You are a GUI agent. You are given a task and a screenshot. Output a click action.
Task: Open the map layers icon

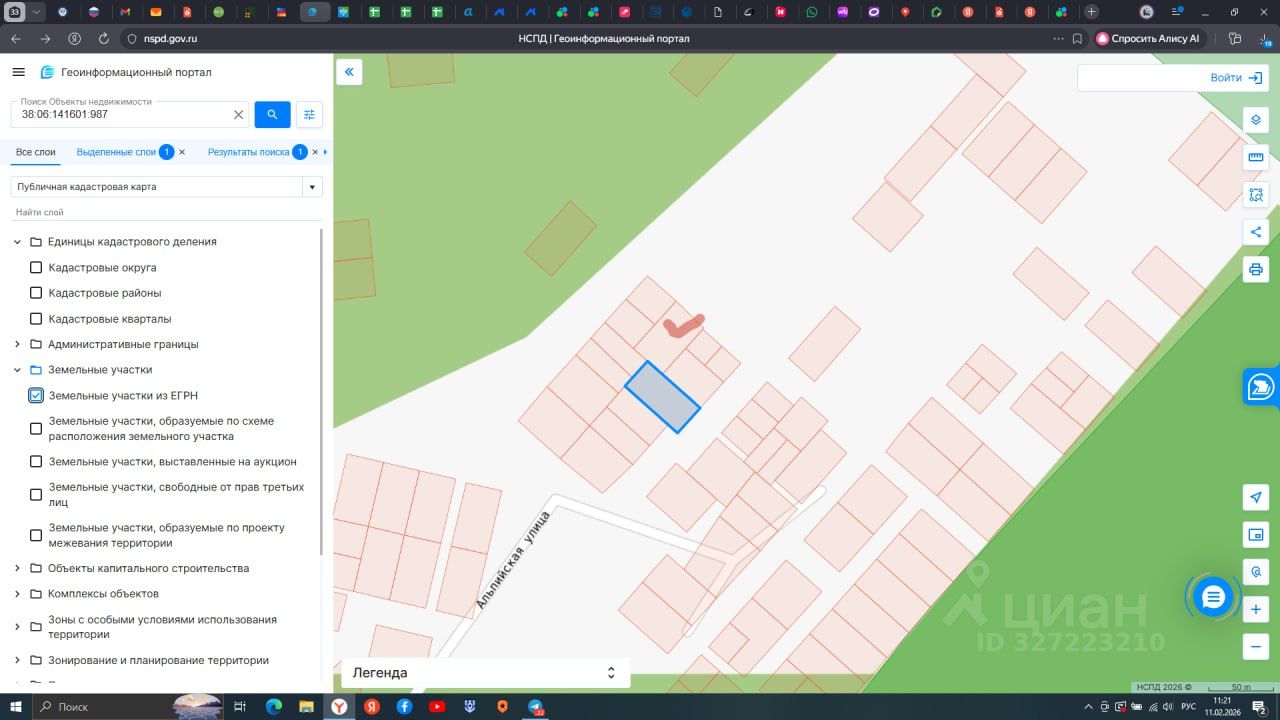pyautogui.click(x=1256, y=120)
